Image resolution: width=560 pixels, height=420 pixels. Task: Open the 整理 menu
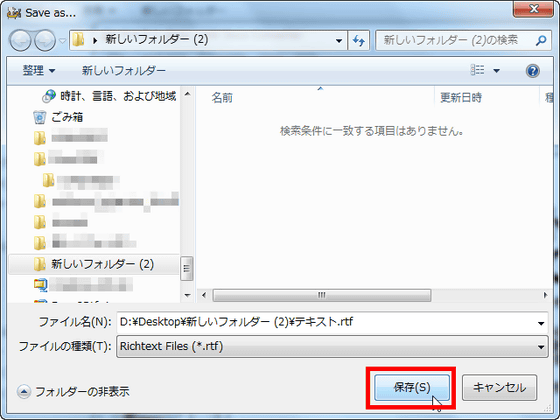[39, 70]
